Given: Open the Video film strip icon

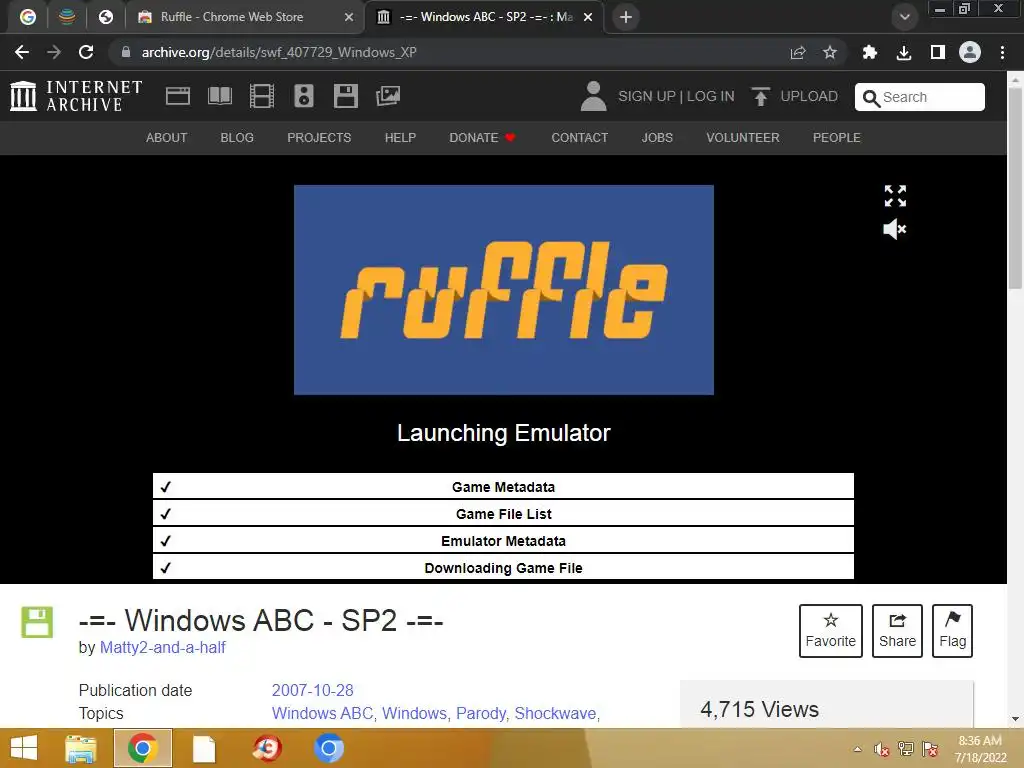Looking at the screenshot, I should coord(262,96).
